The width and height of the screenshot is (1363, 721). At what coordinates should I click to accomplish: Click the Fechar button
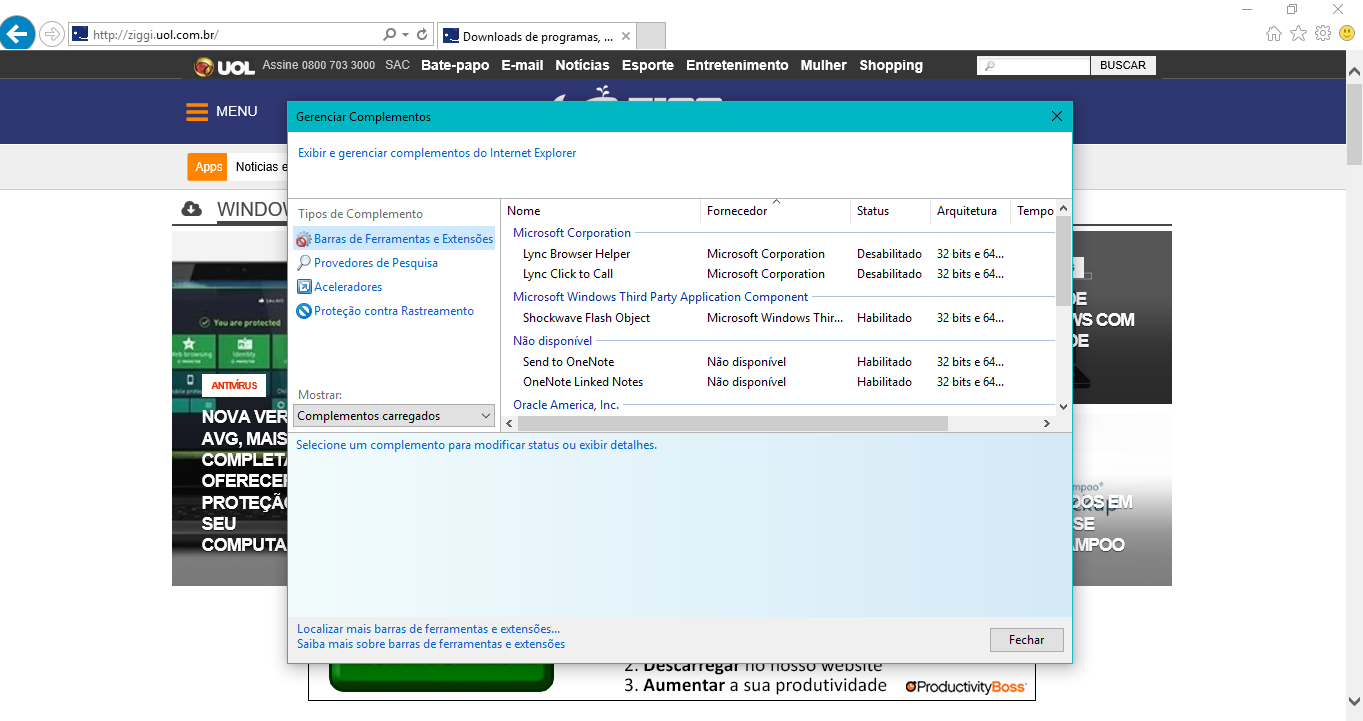point(1026,640)
